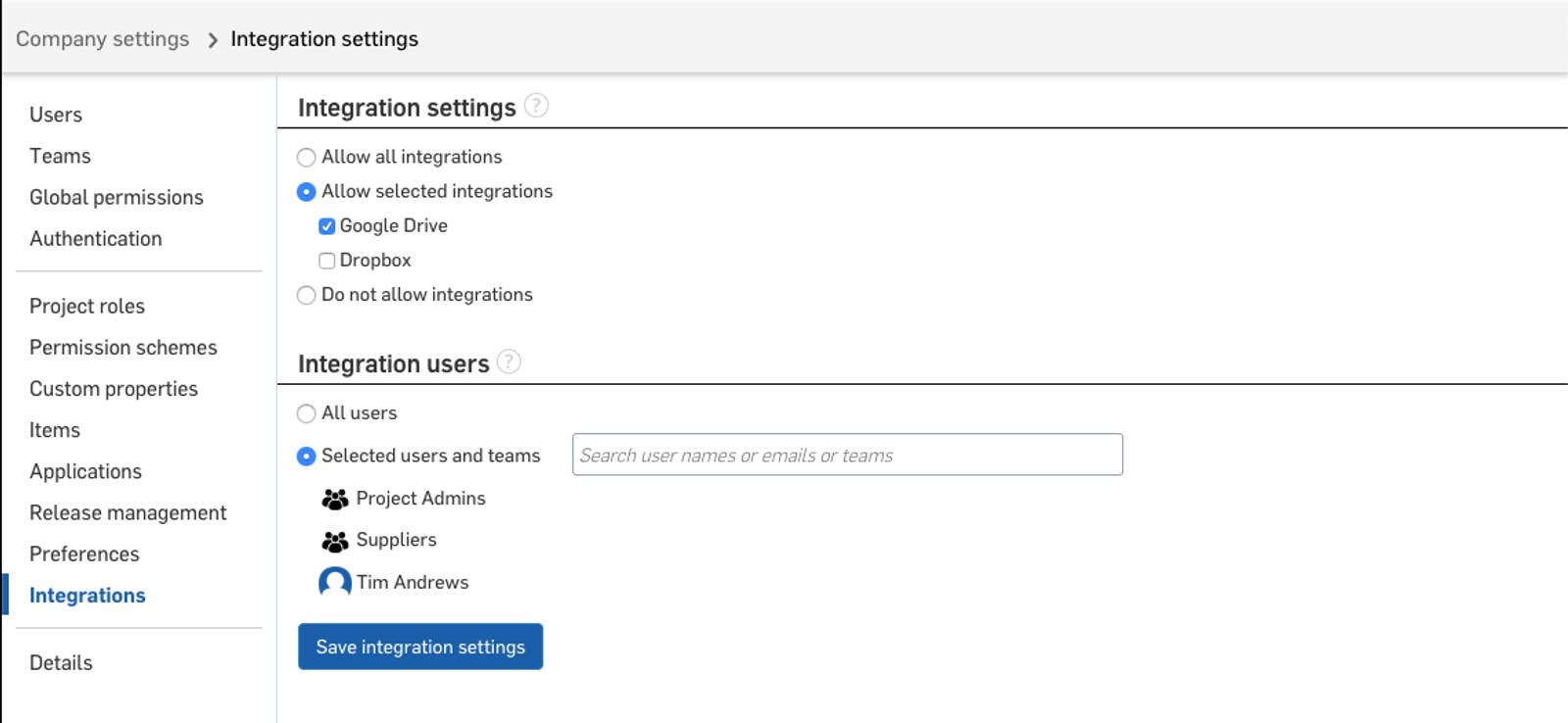Image resolution: width=1568 pixels, height=723 pixels.
Task: Uncheck the Google Drive checkbox
Action: (x=327, y=226)
